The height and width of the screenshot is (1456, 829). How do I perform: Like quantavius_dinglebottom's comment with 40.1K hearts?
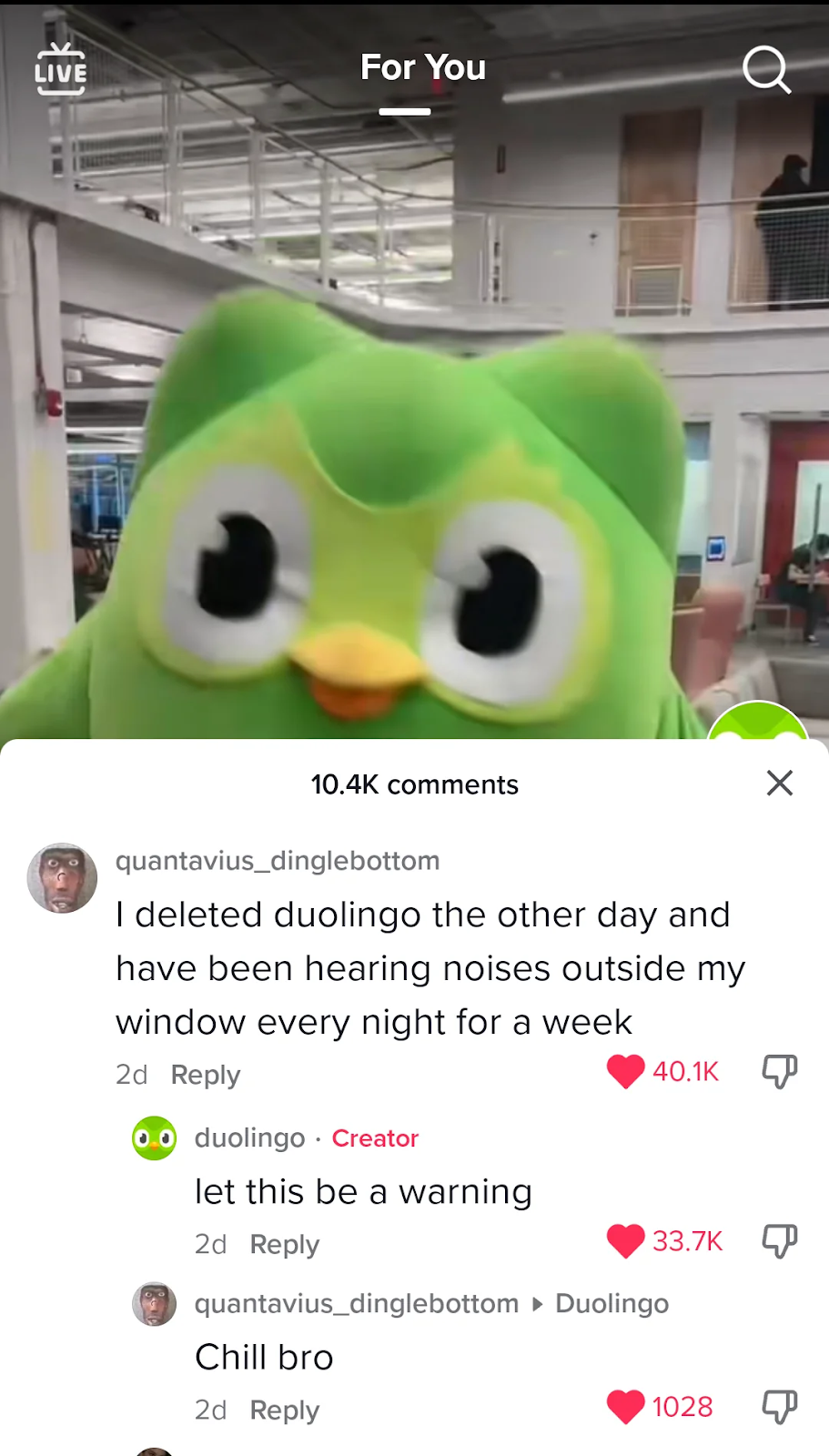point(625,1071)
